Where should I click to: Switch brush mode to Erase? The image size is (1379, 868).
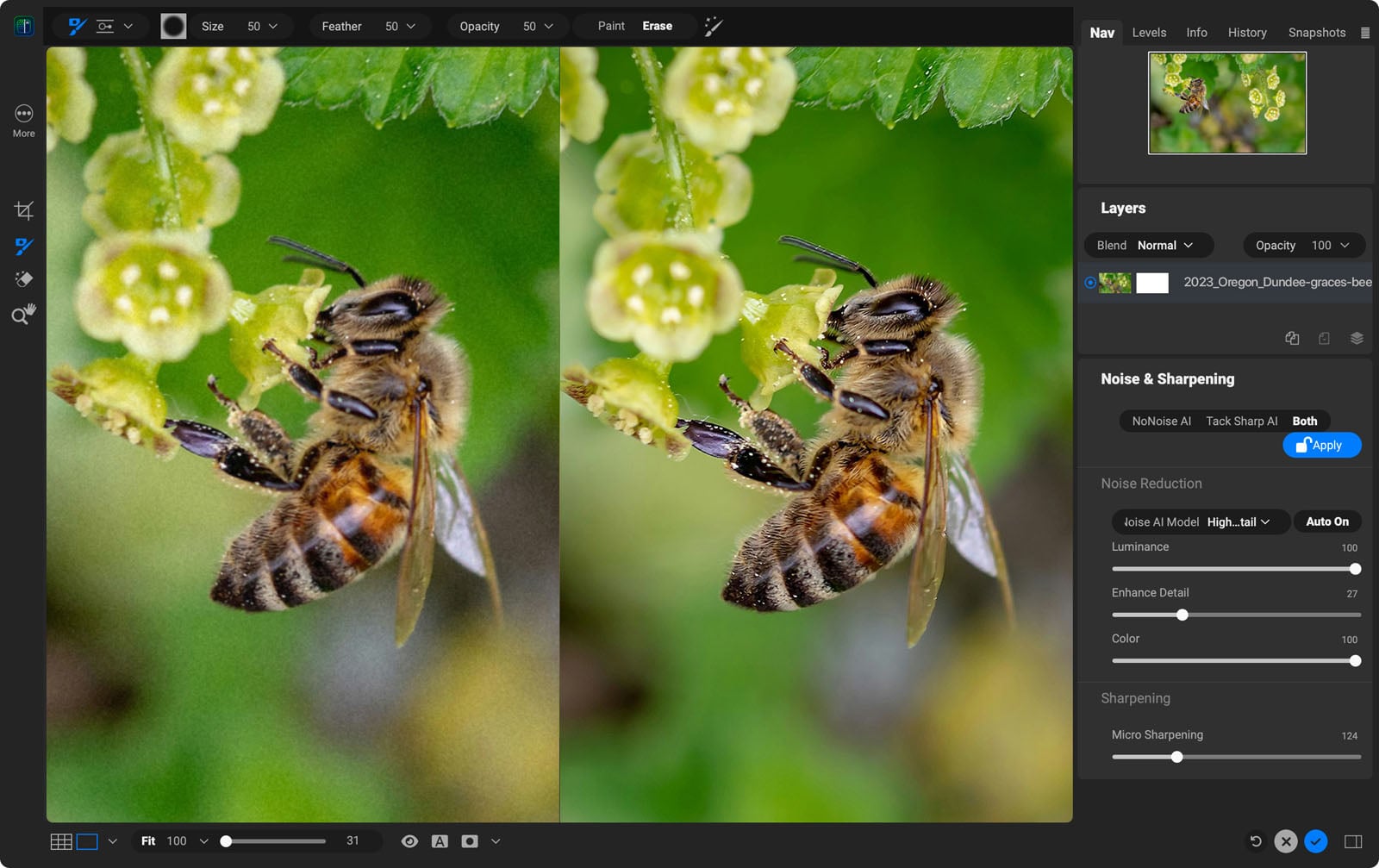pos(657,26)
